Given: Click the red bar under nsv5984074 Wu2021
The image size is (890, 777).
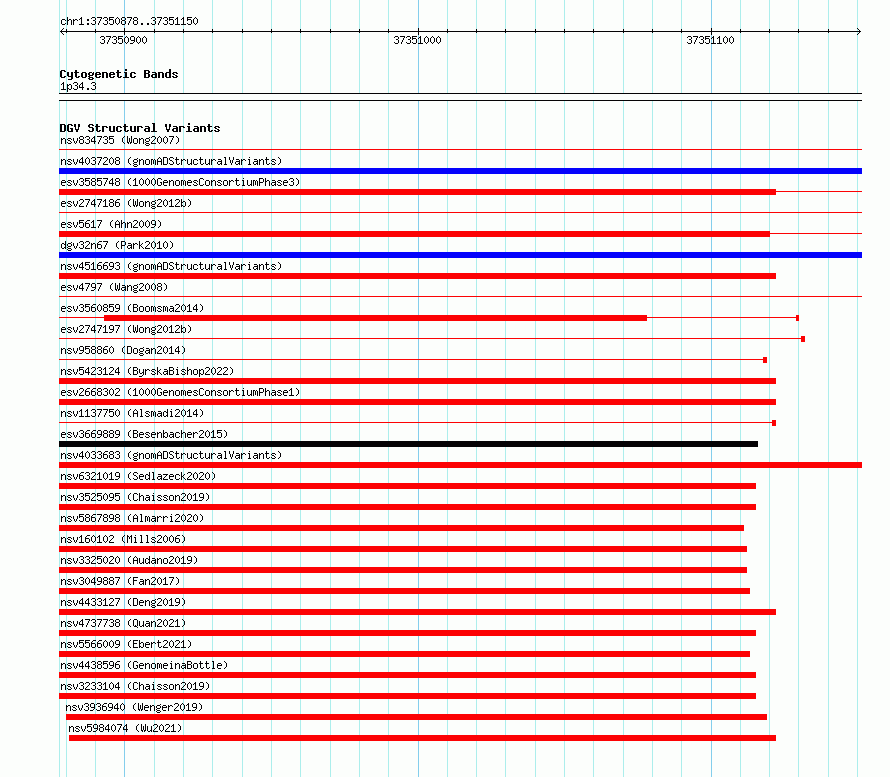Looking at the screenshot, I should (422, 738).
